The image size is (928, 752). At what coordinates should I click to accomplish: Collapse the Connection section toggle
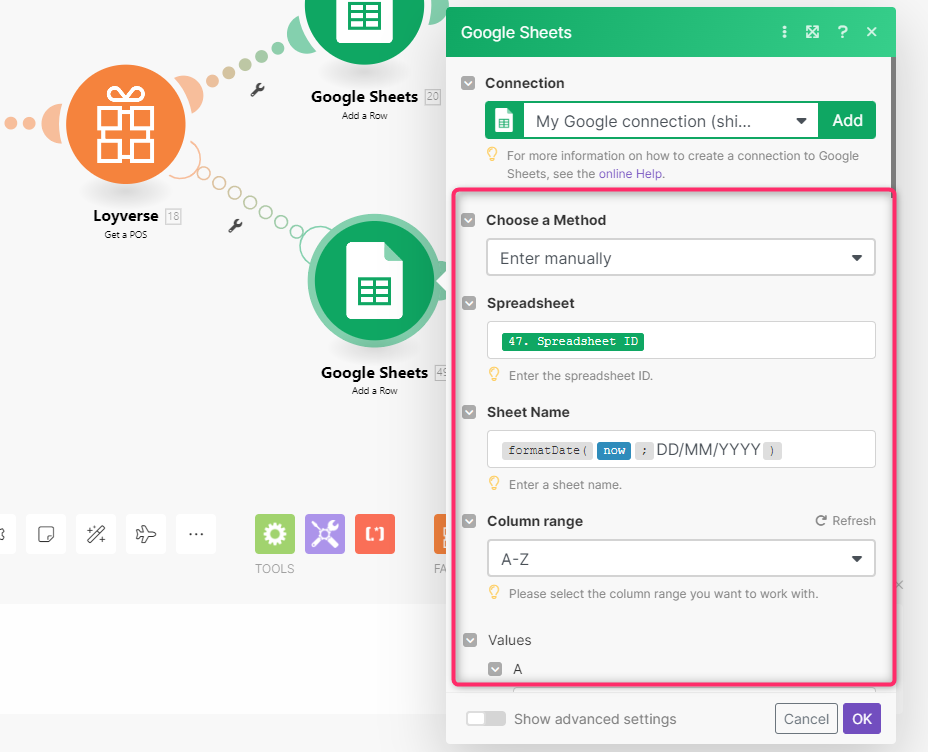[468, 83]
